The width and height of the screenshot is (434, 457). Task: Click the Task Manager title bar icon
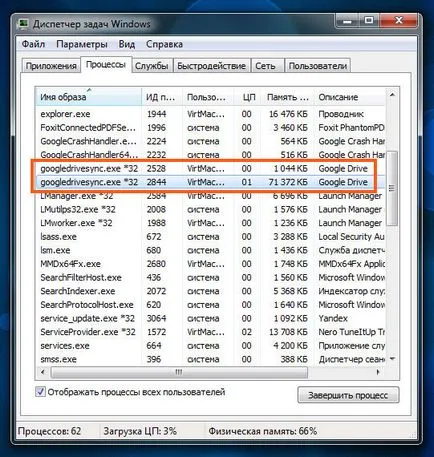tap(24, 24)
